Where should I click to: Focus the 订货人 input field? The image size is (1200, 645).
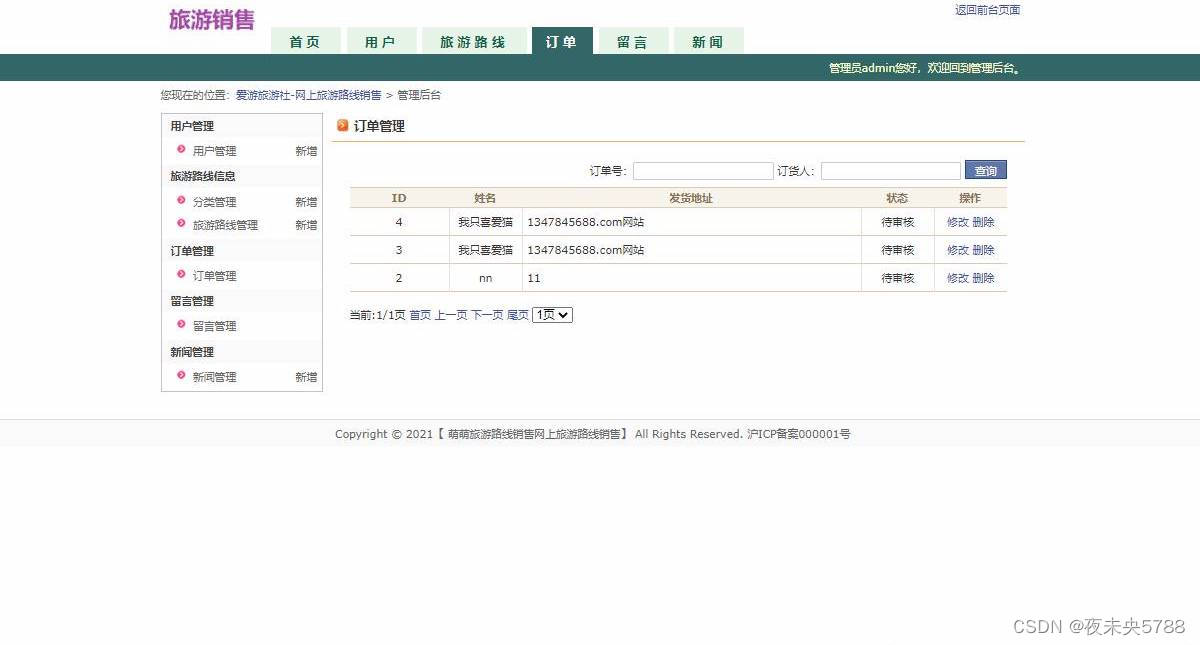point(891,171)
